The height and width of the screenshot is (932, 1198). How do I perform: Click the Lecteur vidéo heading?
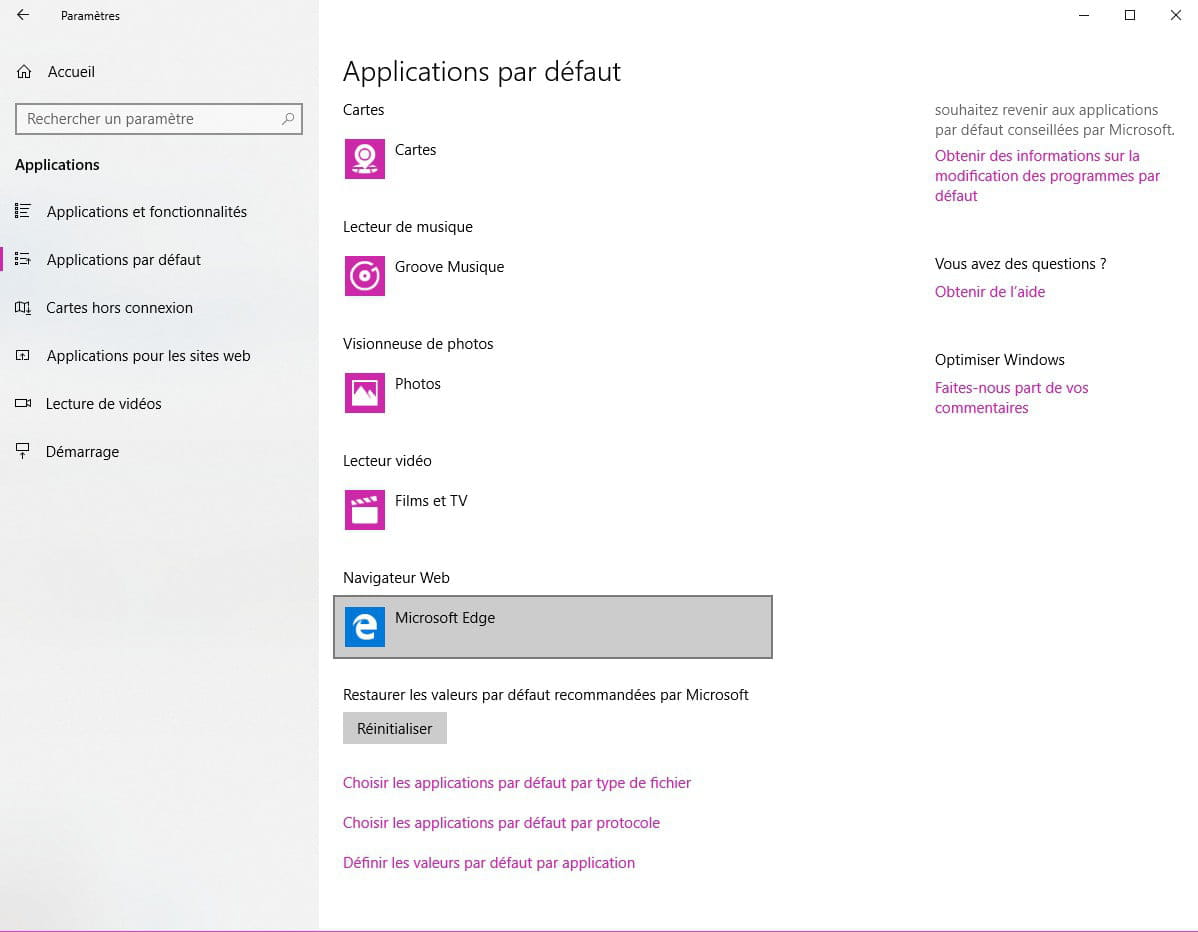tap(387, 461)
